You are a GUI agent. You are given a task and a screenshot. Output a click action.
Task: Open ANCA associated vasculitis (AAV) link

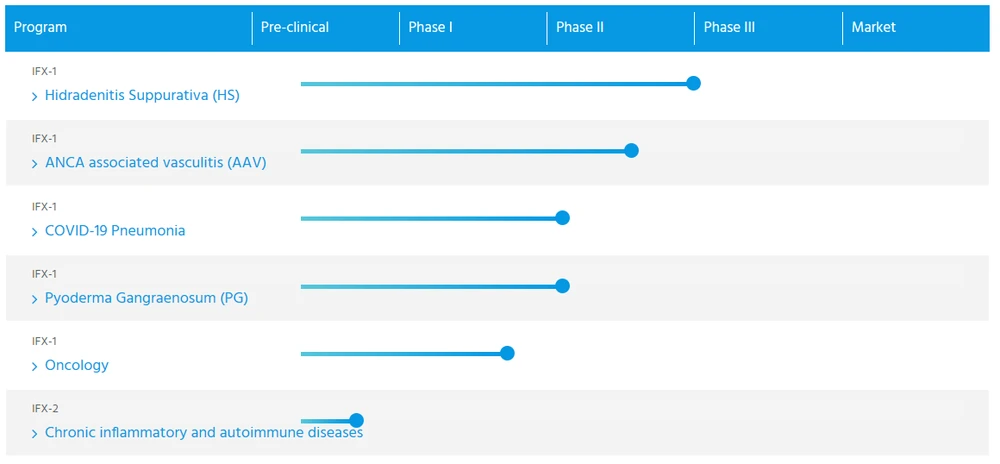[155, 163]
